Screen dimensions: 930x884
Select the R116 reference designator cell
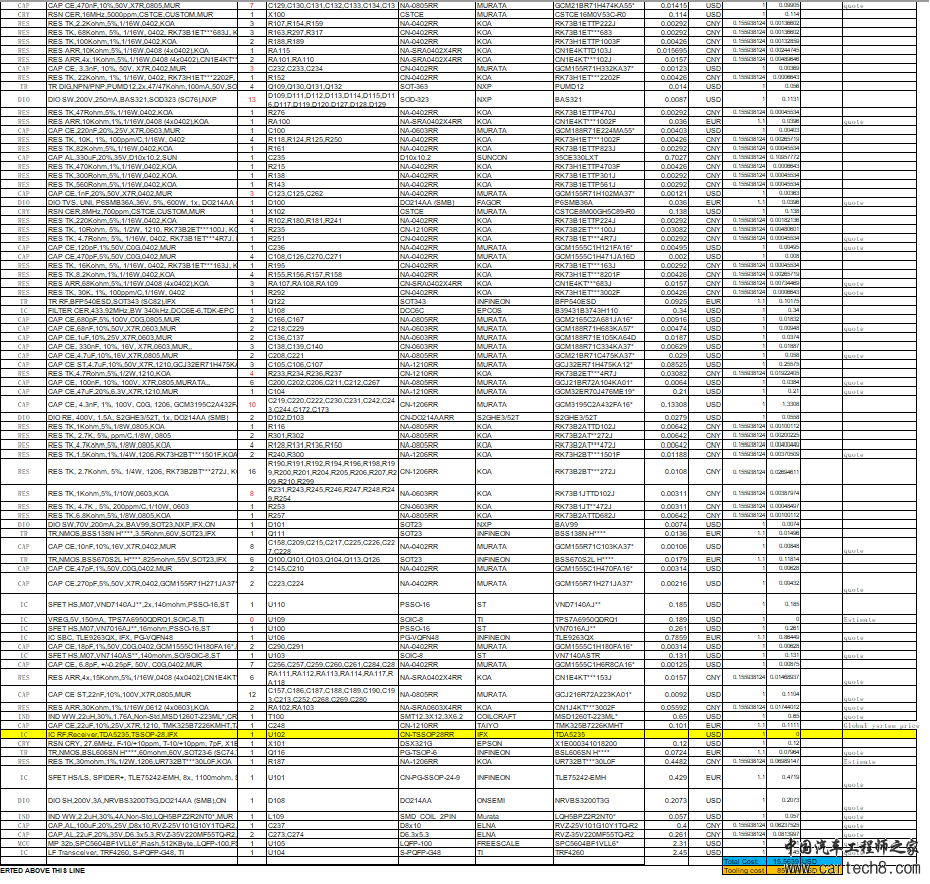click(x=332, y=427)
